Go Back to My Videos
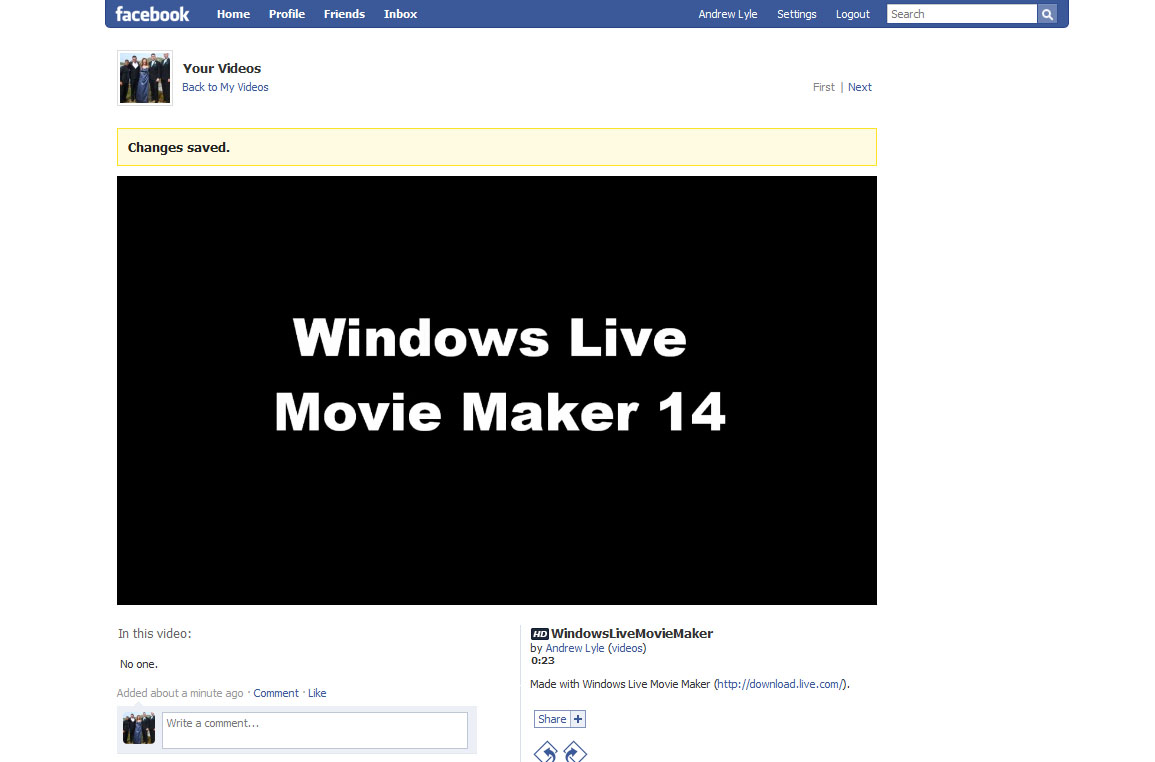1155x762 pixels. (x=225, y=87)
